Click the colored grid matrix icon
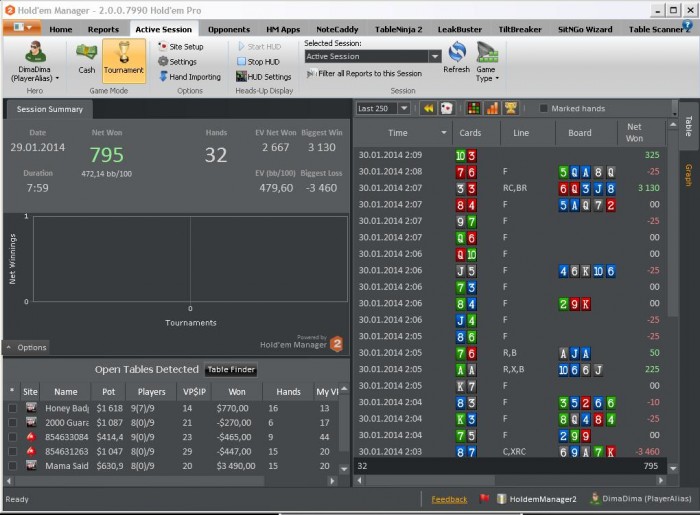 473,108
